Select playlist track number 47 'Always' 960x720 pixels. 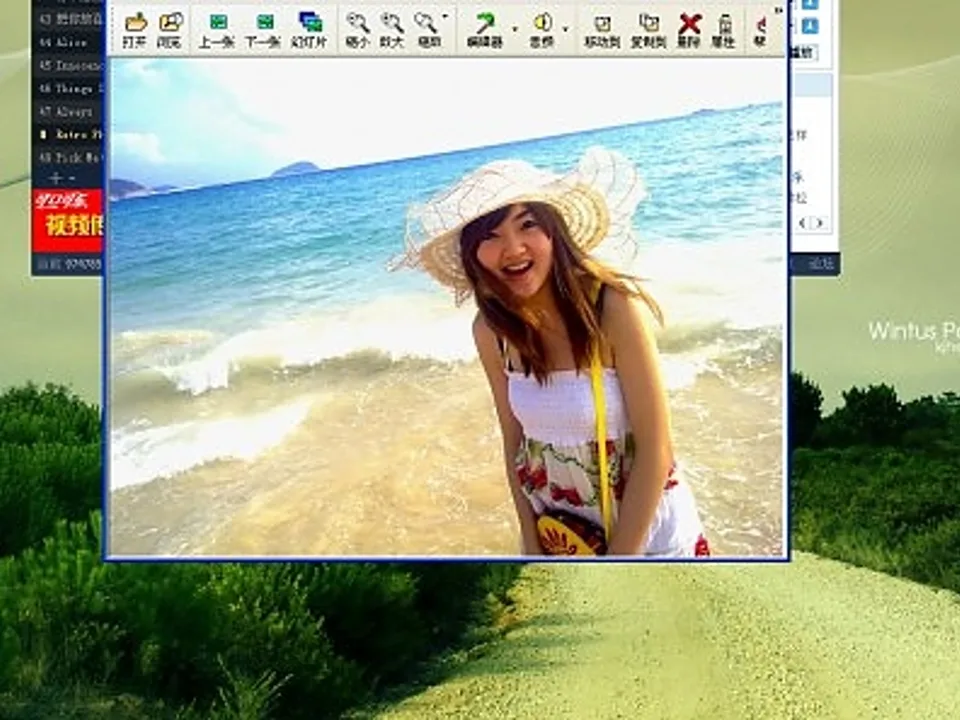click(70, 111)
